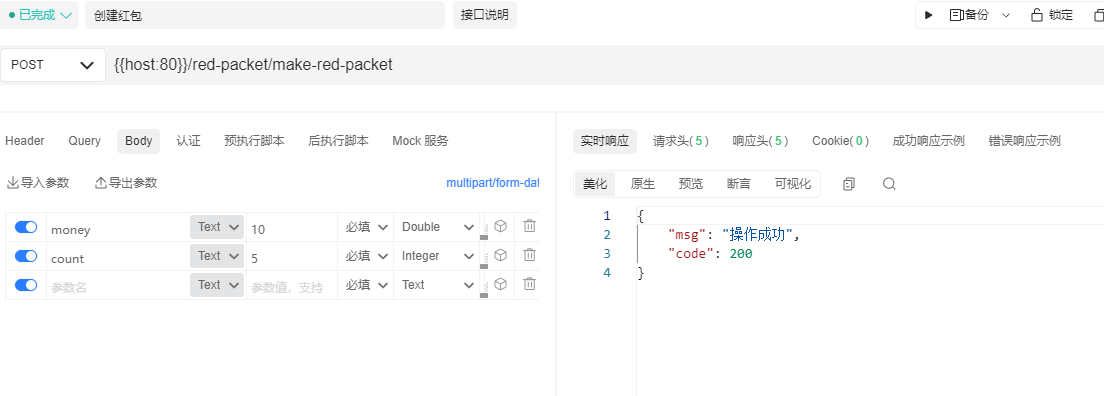Click the copy response icon
1104x396 pixels.
pyautogui.click(x=849, y=184)
